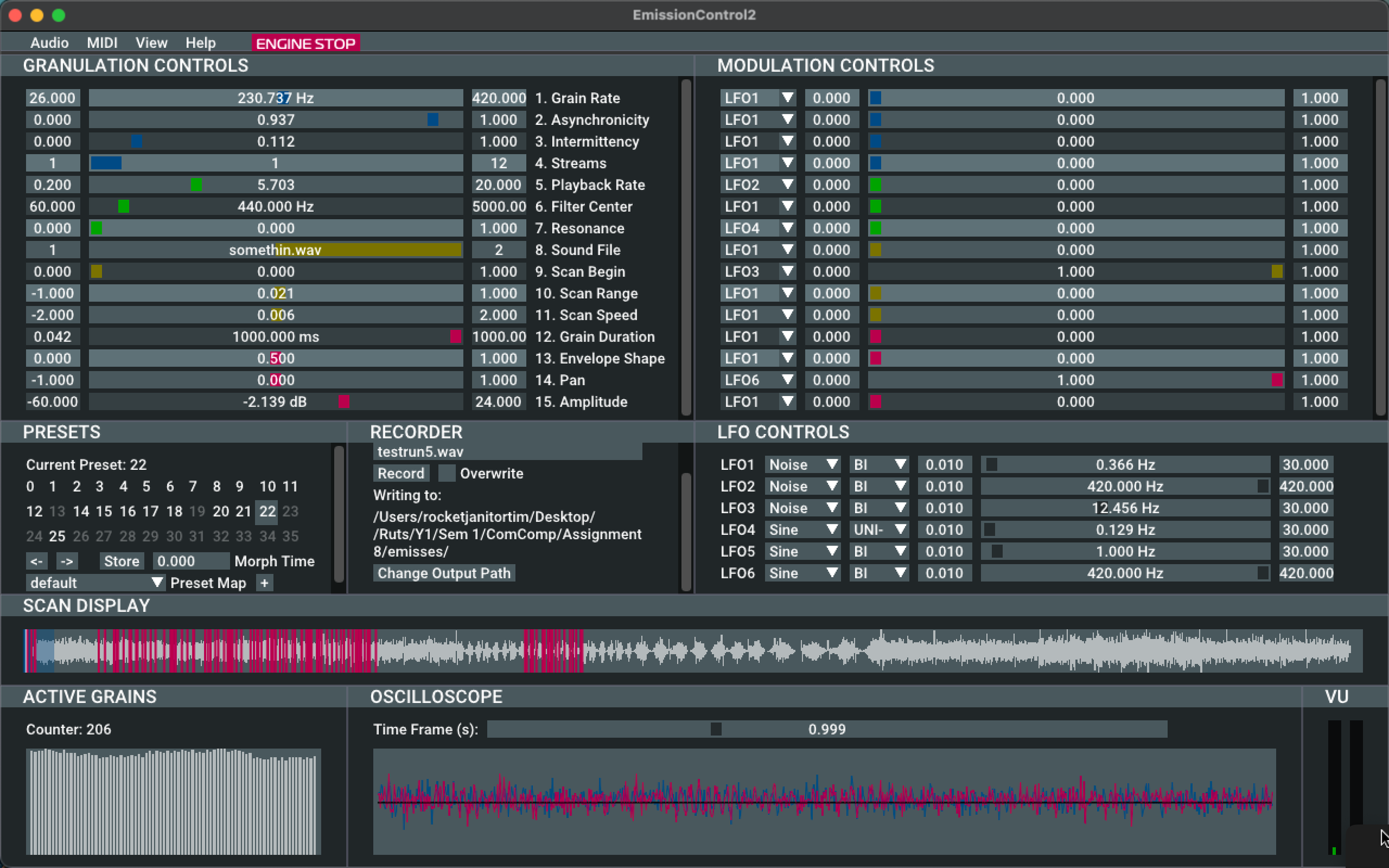Click the Change Output Path button
The width and height of the screenshot is (1389, 868).
[444, 573]
